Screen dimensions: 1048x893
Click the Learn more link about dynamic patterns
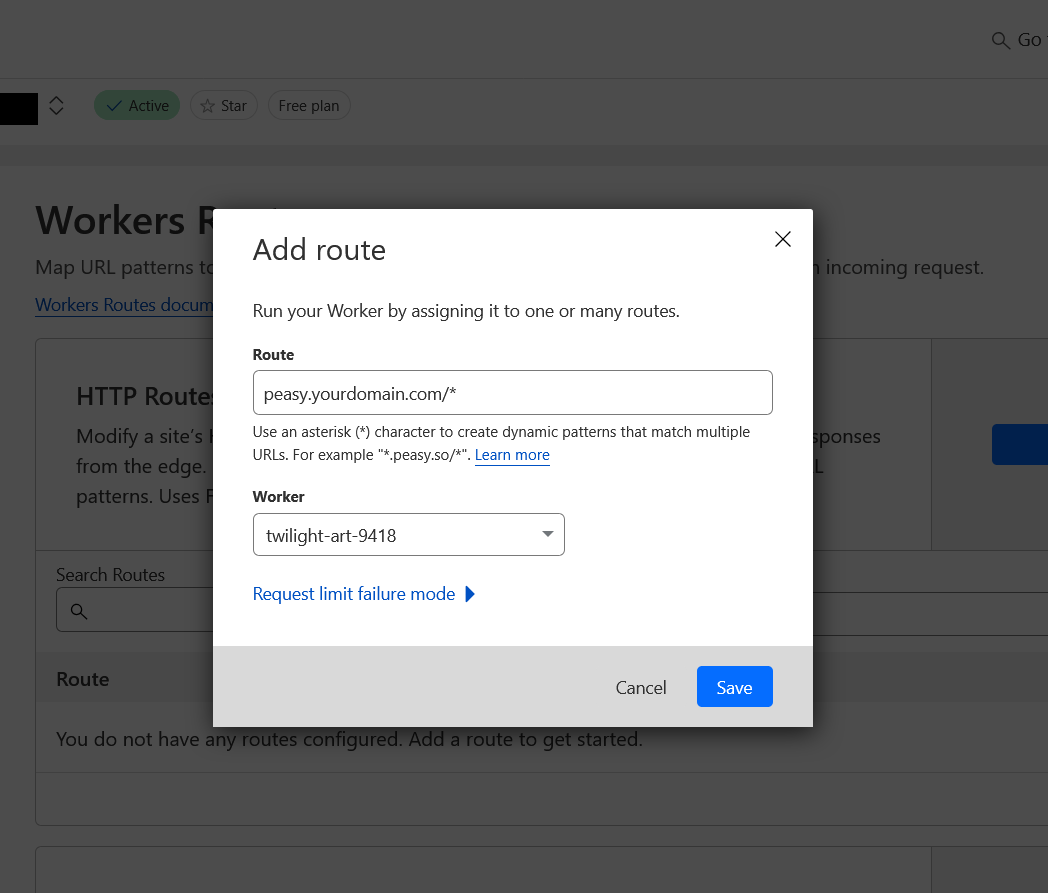512,455
